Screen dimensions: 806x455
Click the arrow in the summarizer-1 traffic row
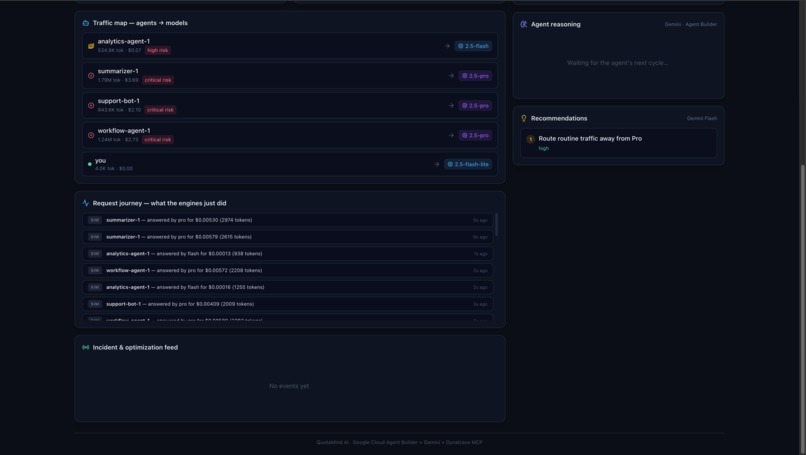point(451,76)
